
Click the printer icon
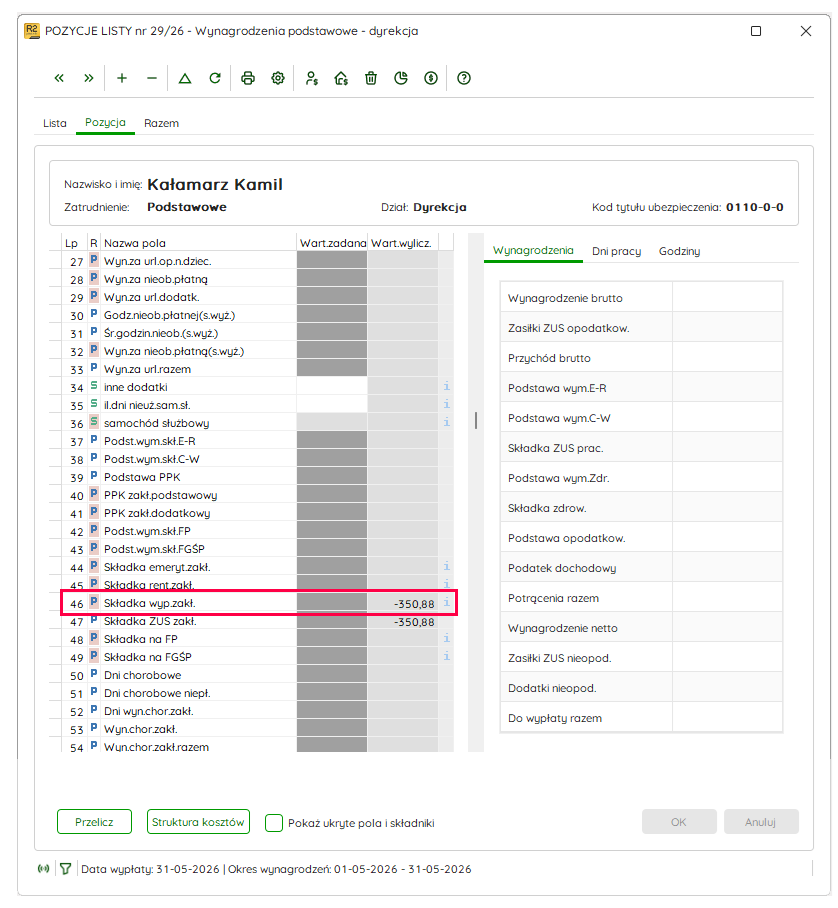248,78
